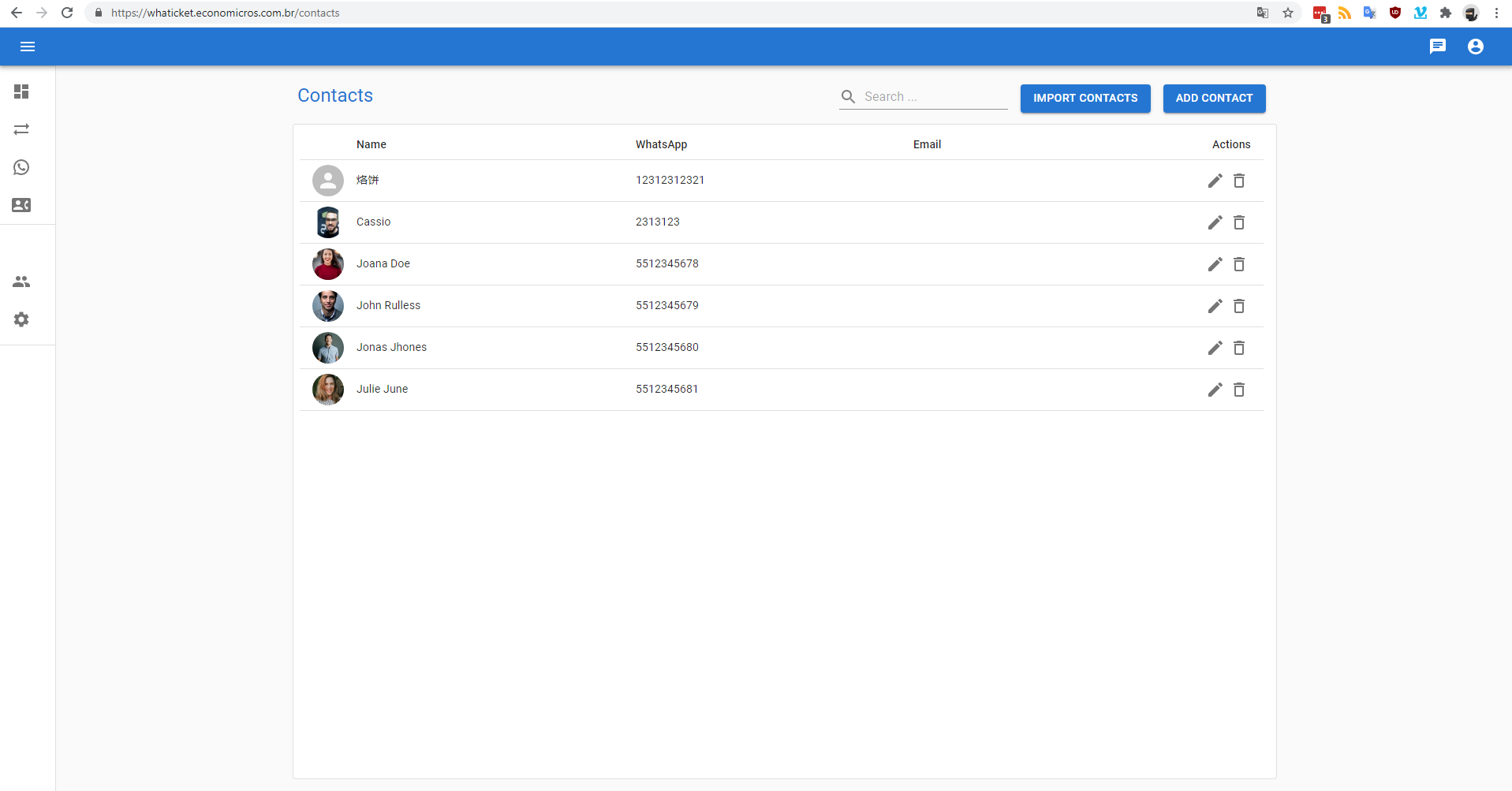Open the Dashboard sidebar icon
Viewport: 1512px width, 791px height.
coord(21,91)
